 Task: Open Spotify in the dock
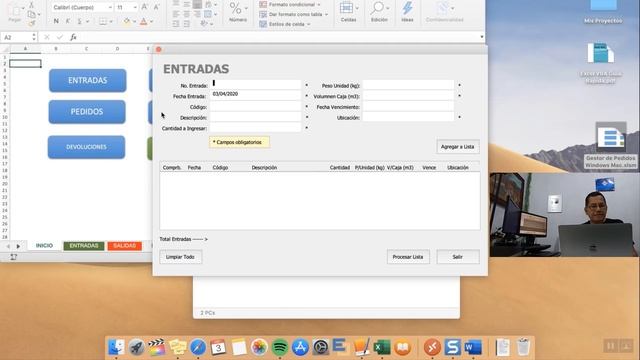coord(280,347)
